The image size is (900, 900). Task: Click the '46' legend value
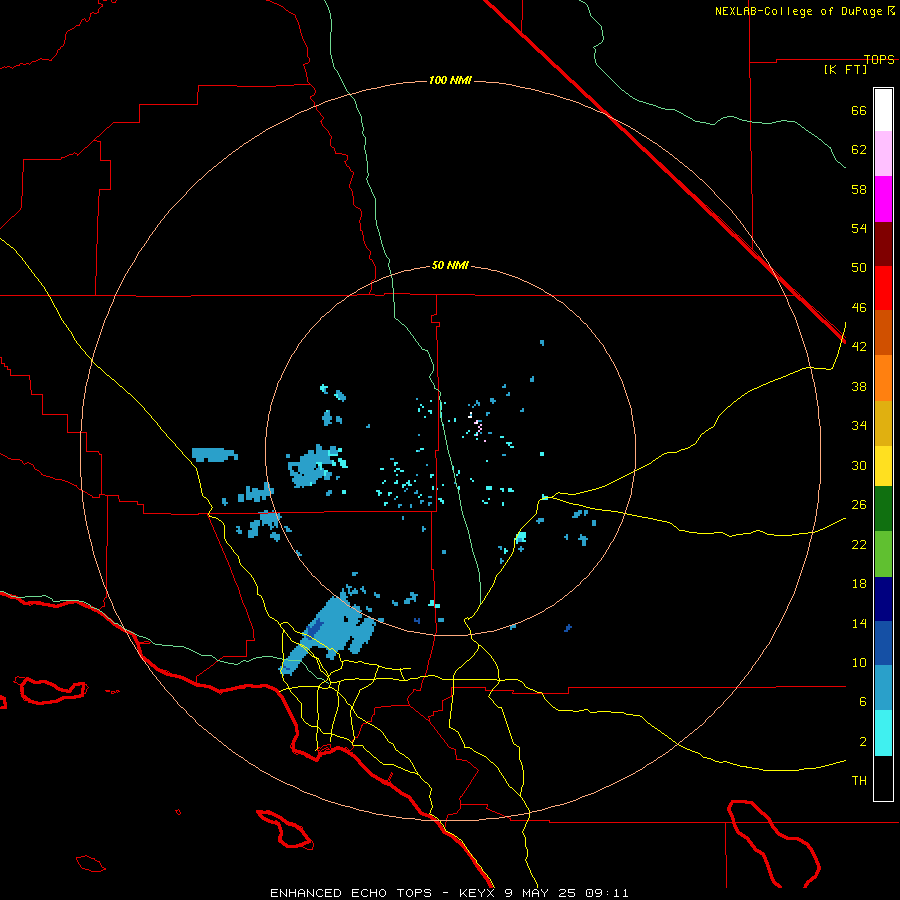pyautogui.click(x=859, y=308)
